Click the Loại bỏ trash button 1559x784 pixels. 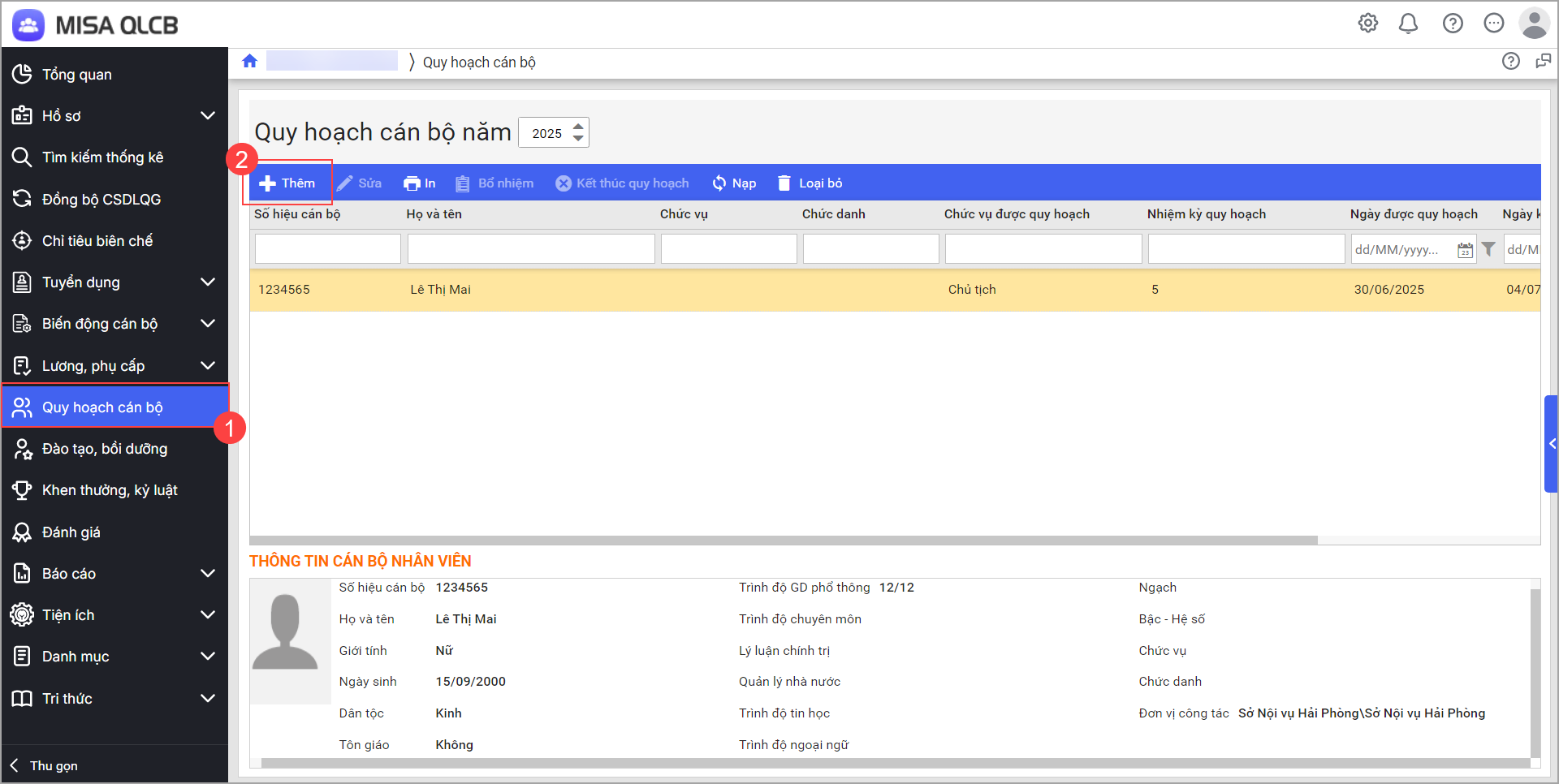(x=810, y=183)
